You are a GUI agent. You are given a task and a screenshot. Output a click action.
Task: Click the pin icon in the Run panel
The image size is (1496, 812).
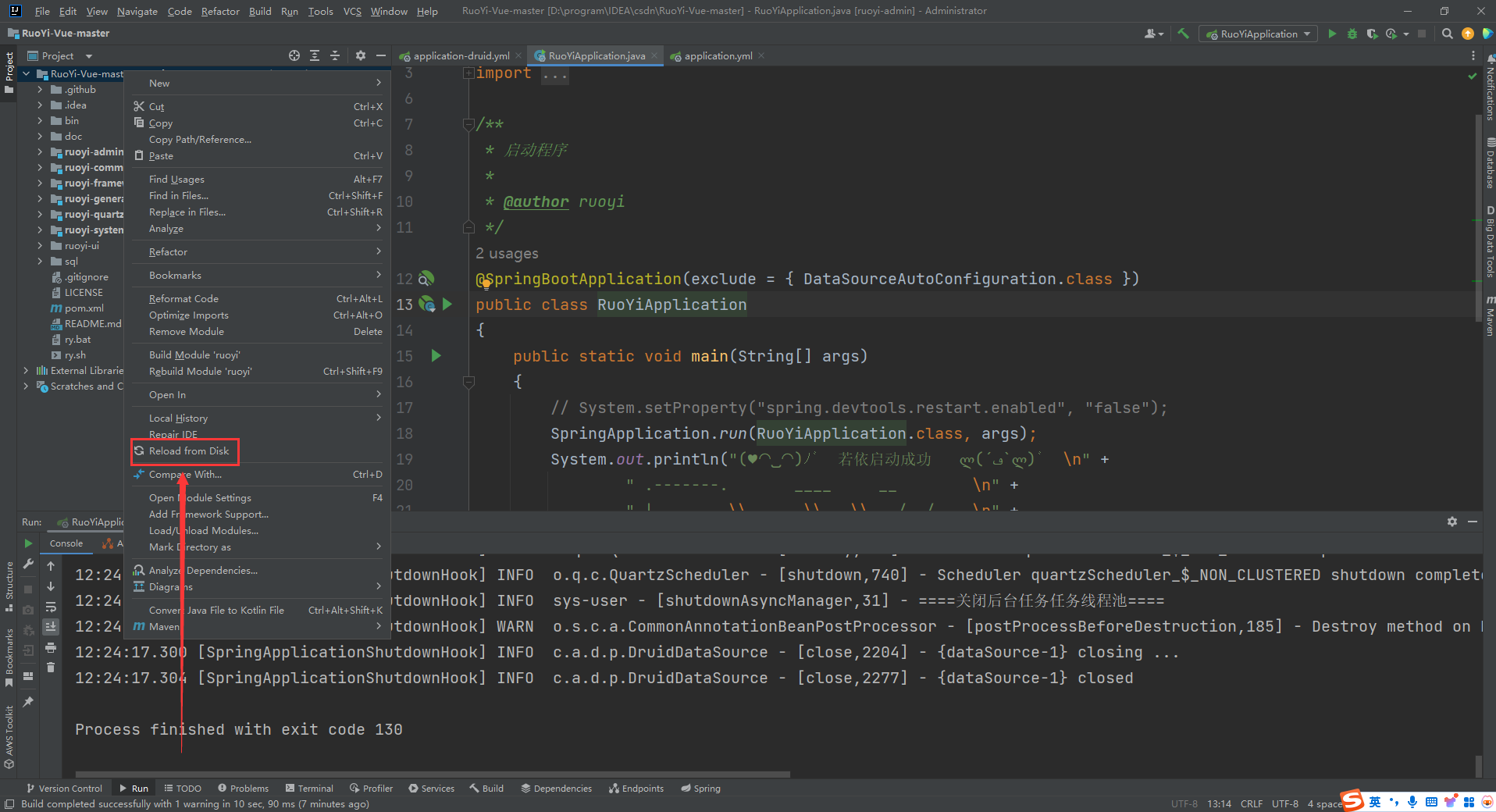point(28,702)
